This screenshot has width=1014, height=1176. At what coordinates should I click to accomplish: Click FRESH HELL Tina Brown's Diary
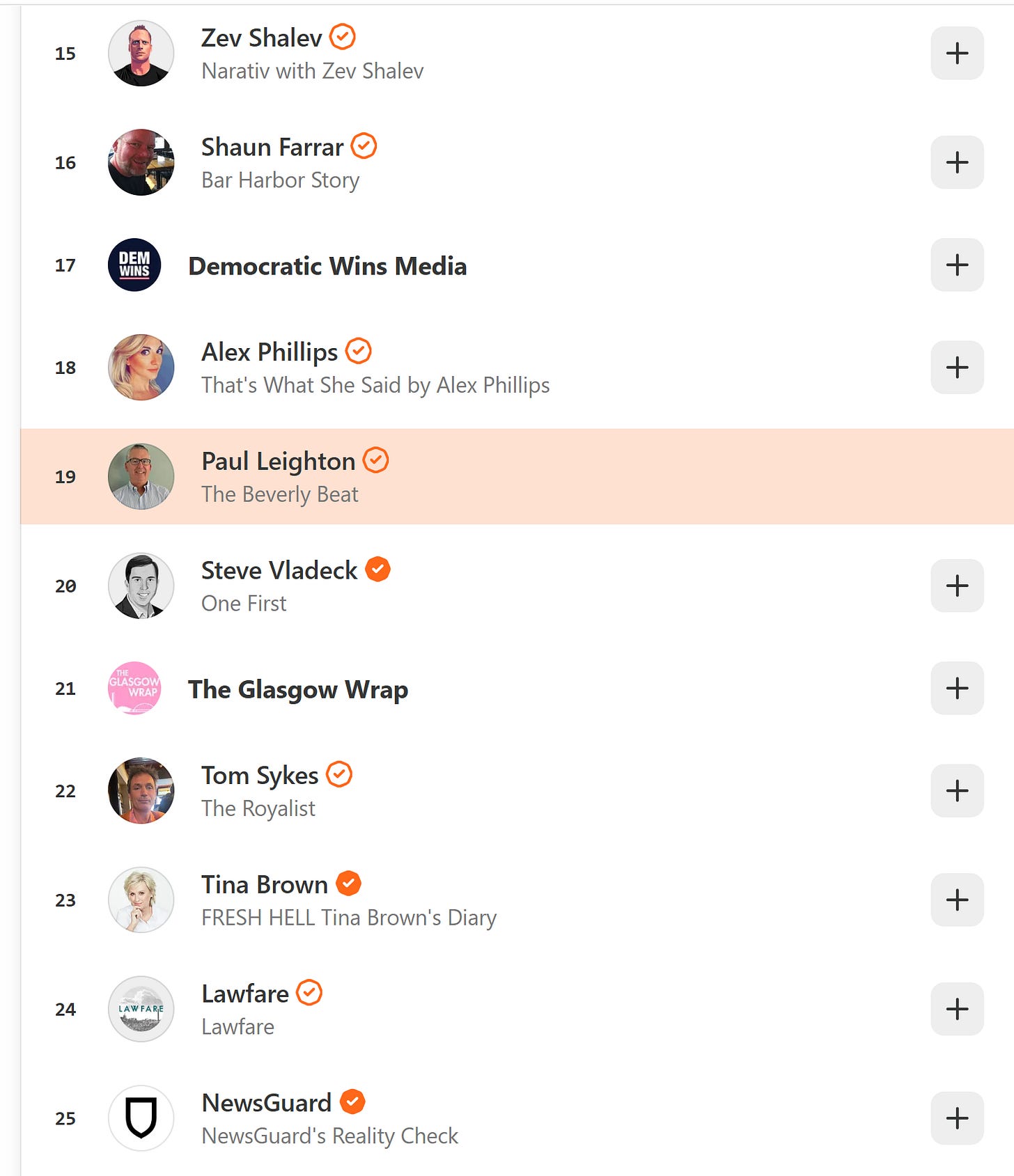(x=349, y=918)
